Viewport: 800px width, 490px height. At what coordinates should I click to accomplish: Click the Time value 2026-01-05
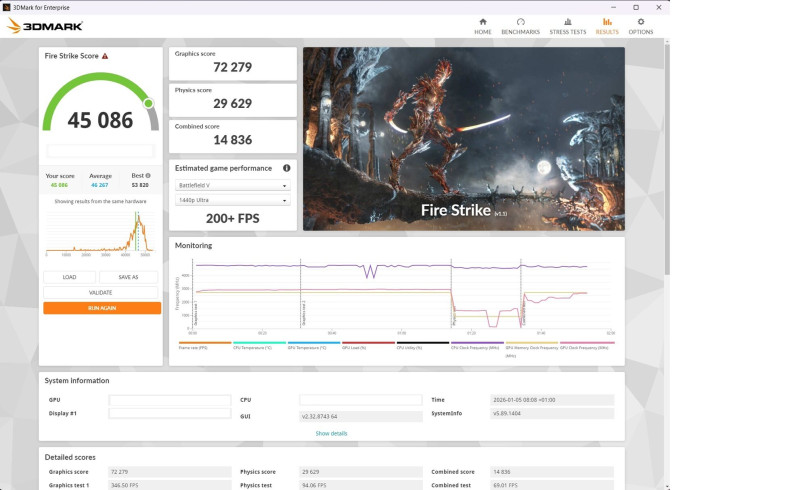[x=552, y=400]
